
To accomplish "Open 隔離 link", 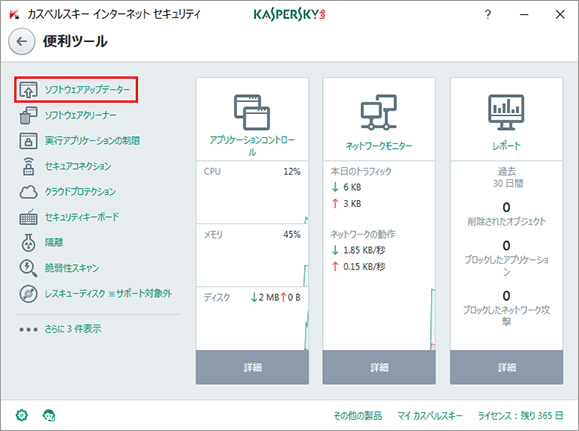I will coord(54,243).
